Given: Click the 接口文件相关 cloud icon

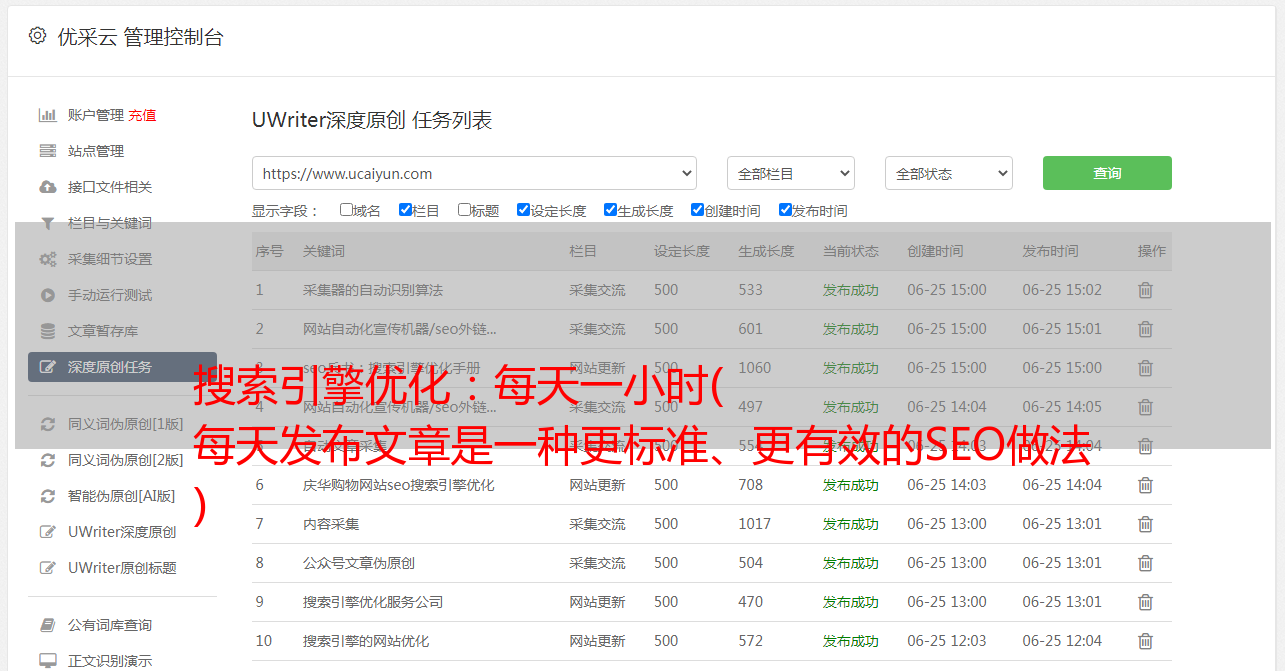Looking at the screenshot, I should pos(47,187).
